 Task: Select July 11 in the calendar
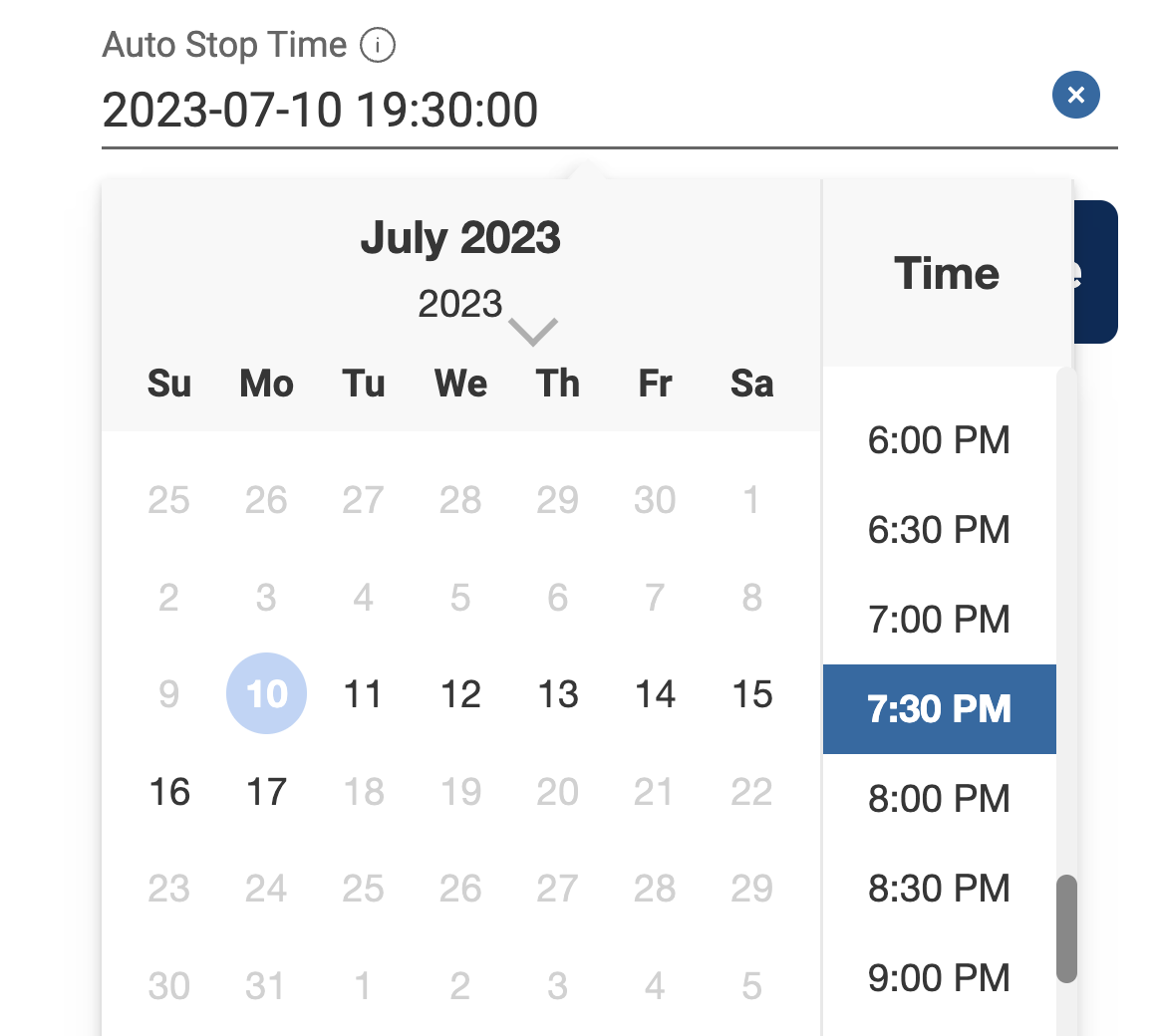pyautogui.click(x=364, y=694)
